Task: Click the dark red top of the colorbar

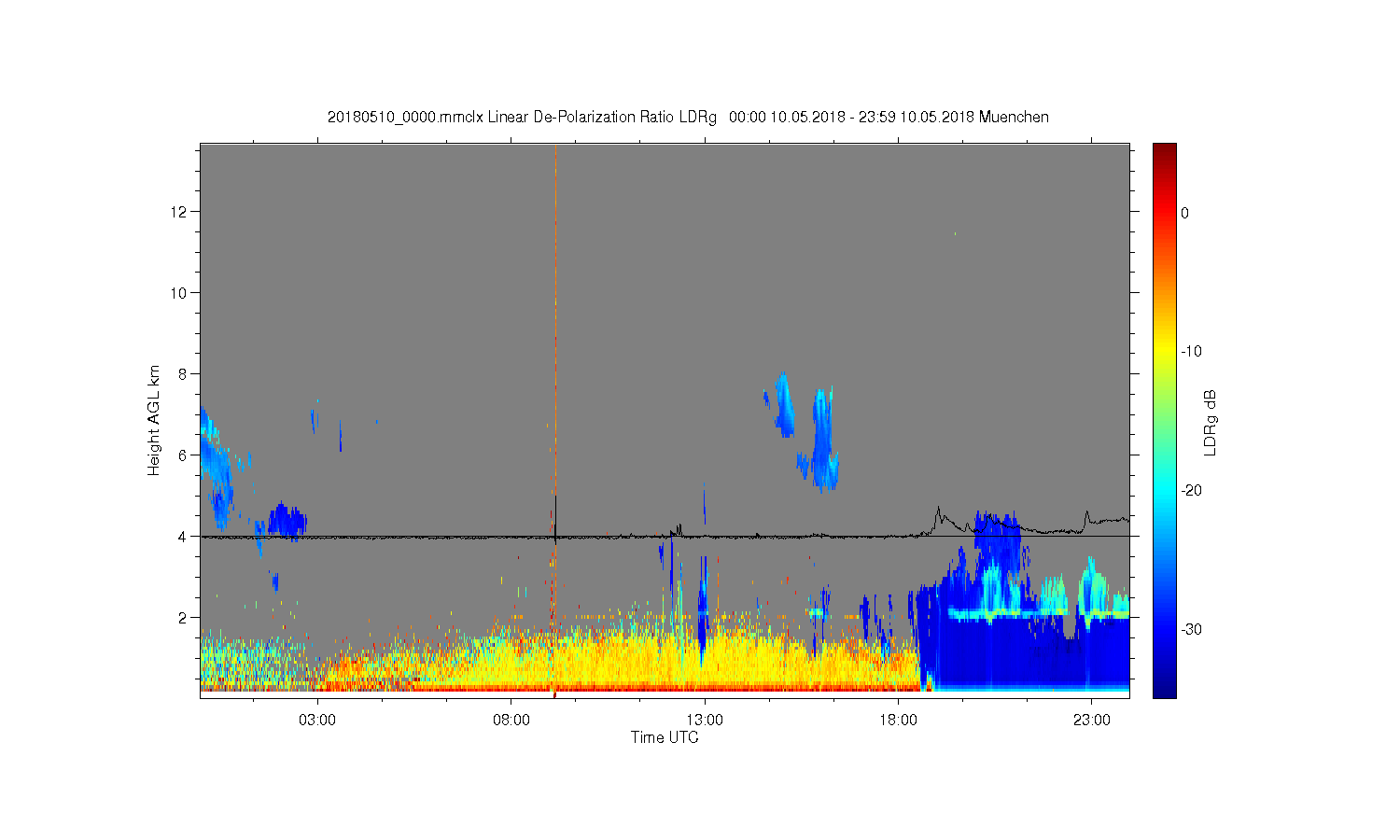Action: pos(1165,151)
